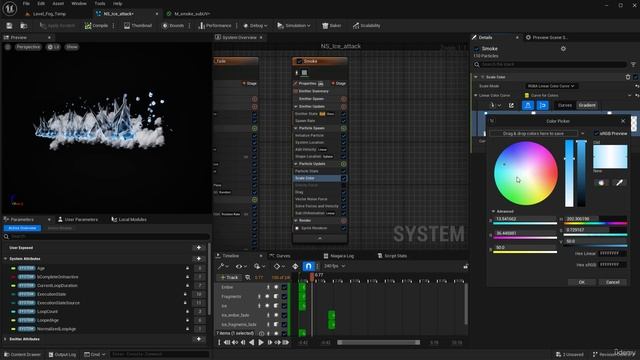Delete the Scale Color module with trash icon
The width and height of the screenshot is (640, 360).
click(x=628, y=77)
